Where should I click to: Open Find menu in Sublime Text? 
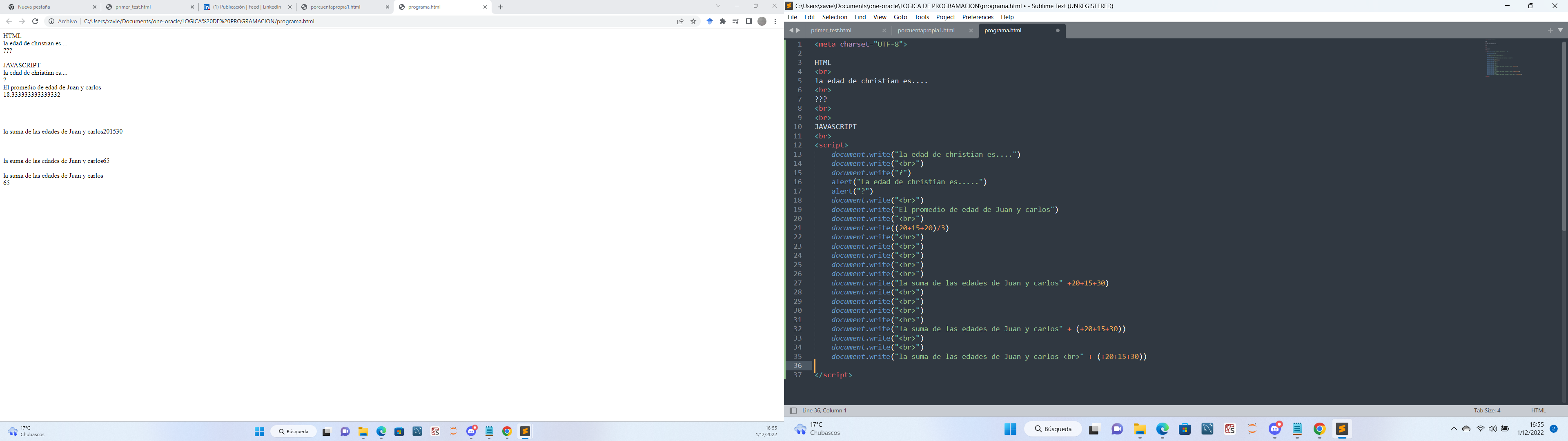coord(860,17)
